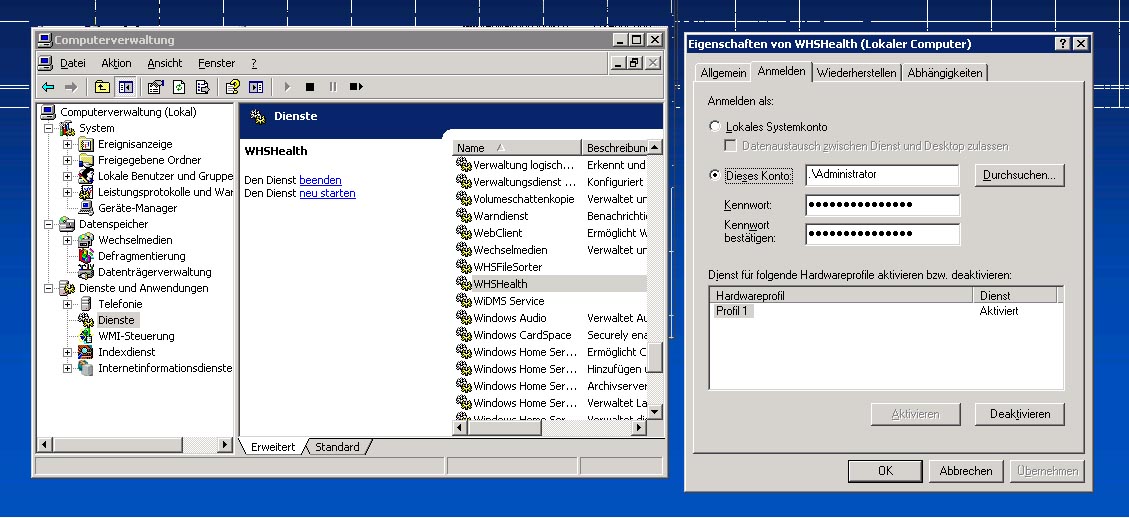Open Datenträgerverwaltung in the tree
This screenshot has width=1129, height=518.
(x=154, y=272)
